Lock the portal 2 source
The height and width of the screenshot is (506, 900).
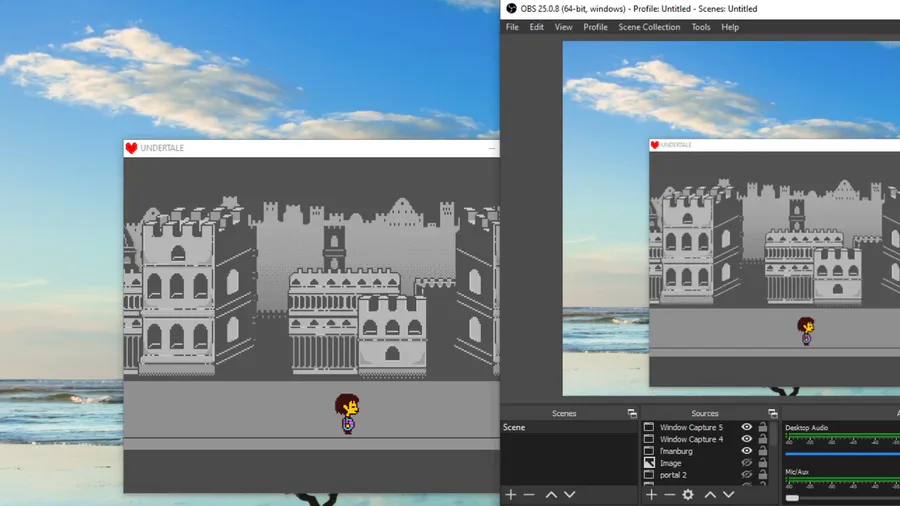coord(763,475)
